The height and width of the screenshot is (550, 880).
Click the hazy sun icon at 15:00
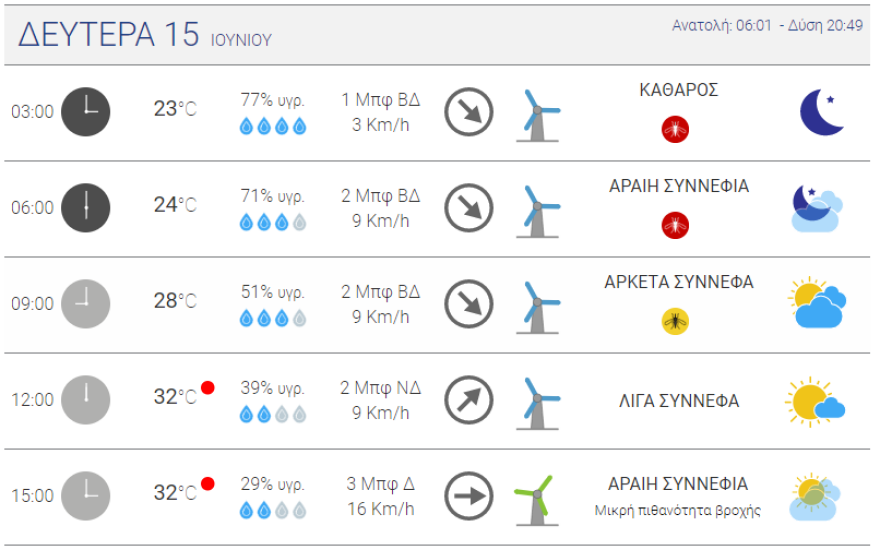point(814,497)
